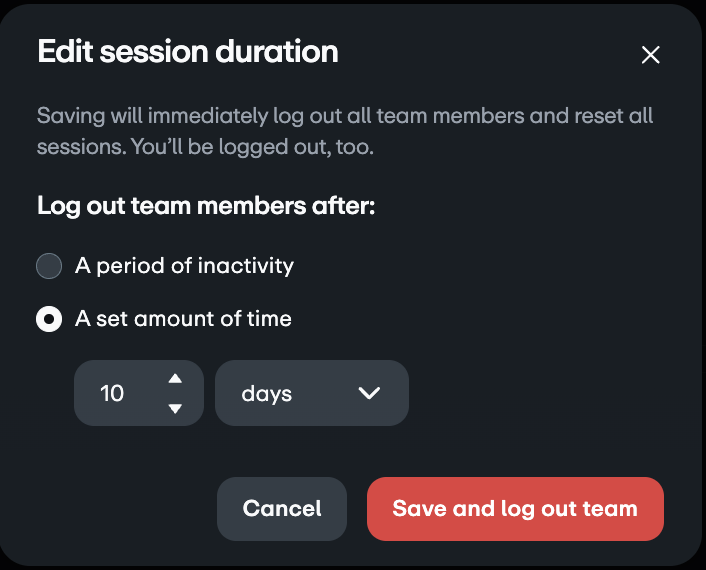Click Save and log out team

(515, 509)
